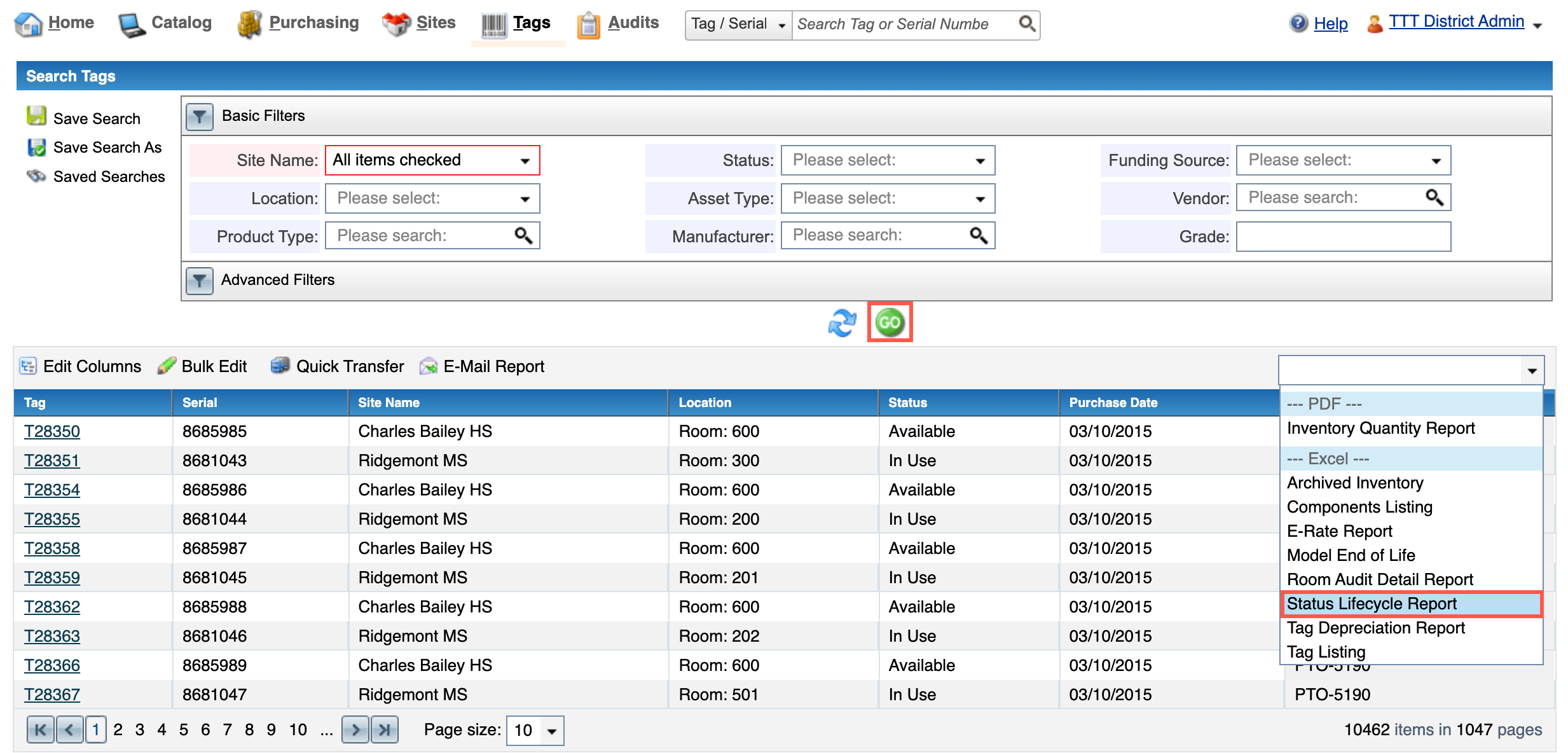Expand Advanced Filters funnel icon

pos(200,280)
